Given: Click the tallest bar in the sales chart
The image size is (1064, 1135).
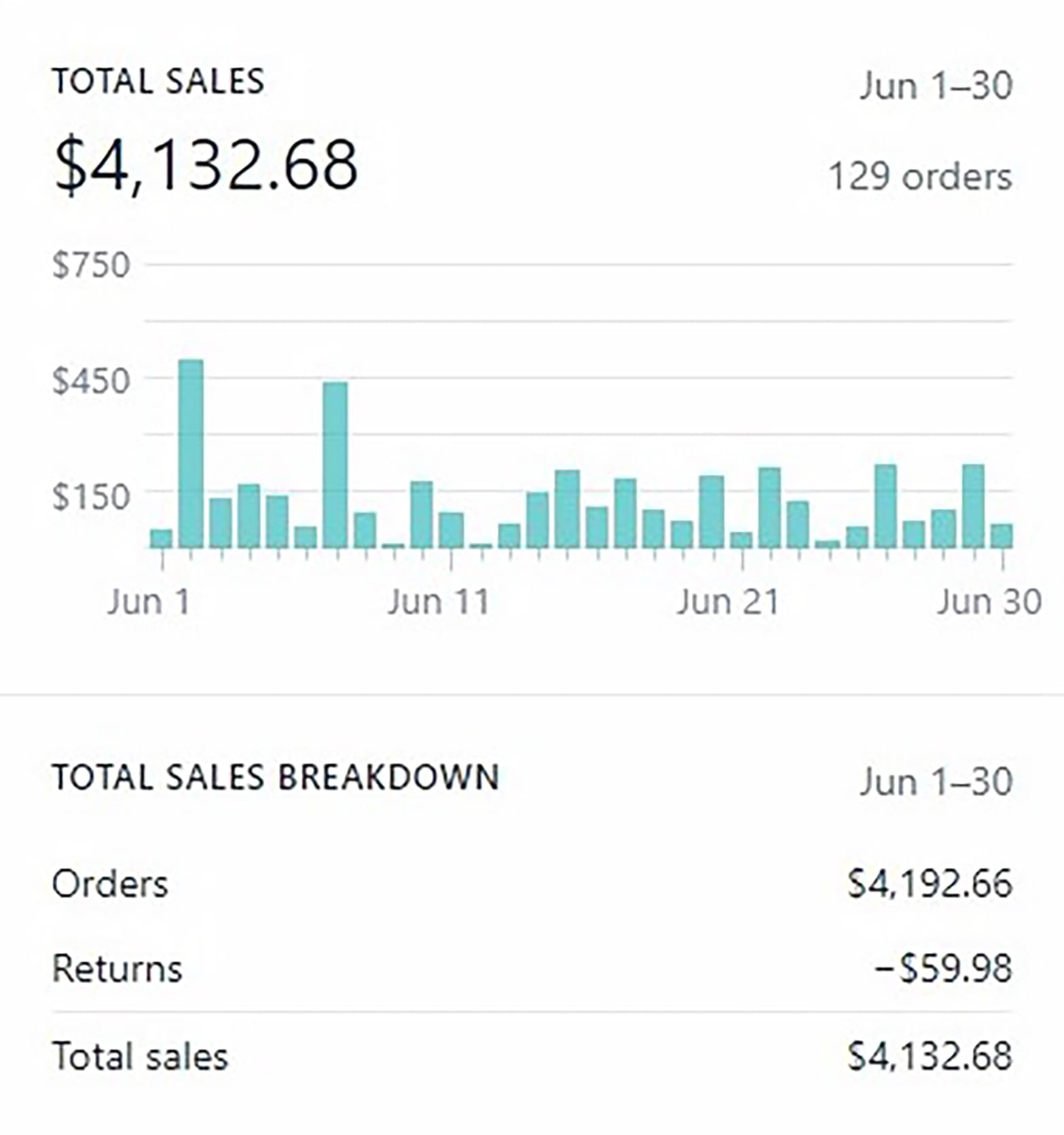Looking at the screenshot, I should pyautogui.click(x=191, y=454).
